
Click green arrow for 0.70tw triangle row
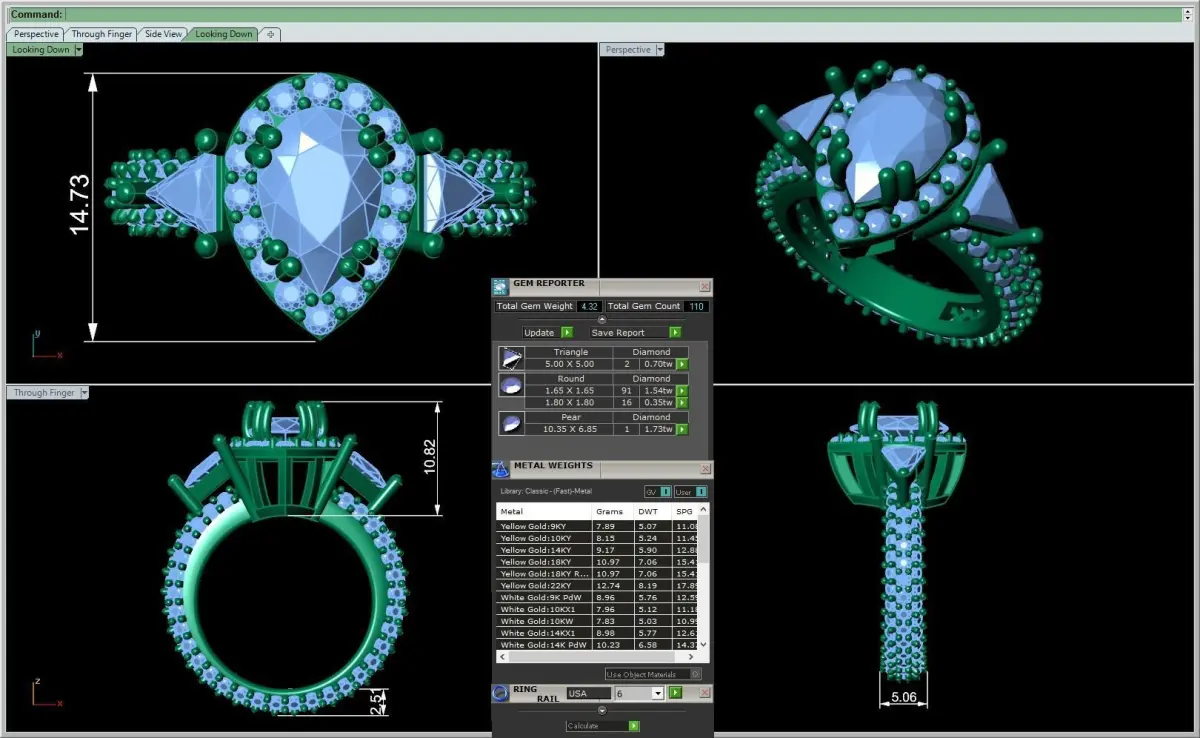coord(682,364)
